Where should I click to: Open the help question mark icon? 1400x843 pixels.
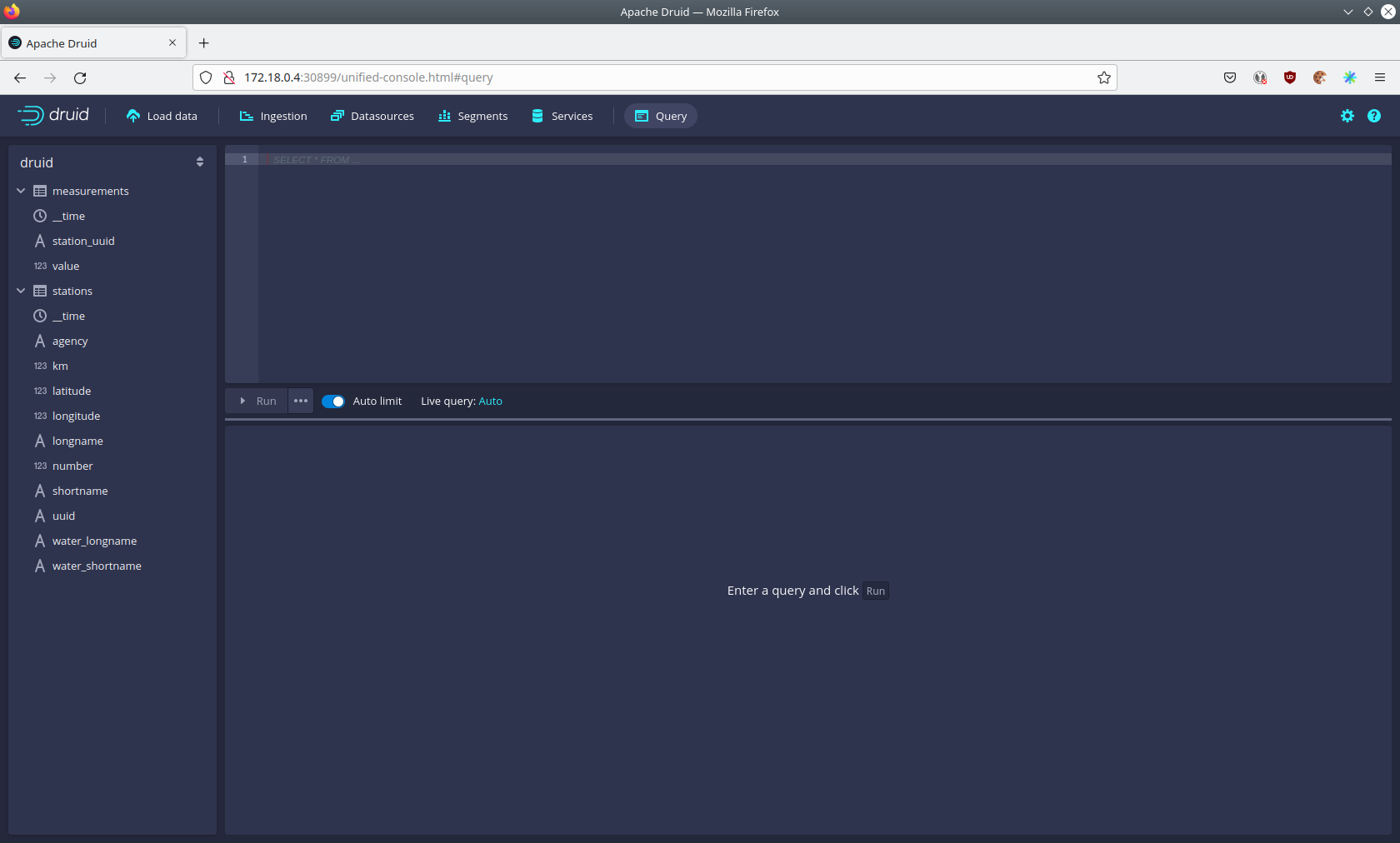coord(1373,116)
